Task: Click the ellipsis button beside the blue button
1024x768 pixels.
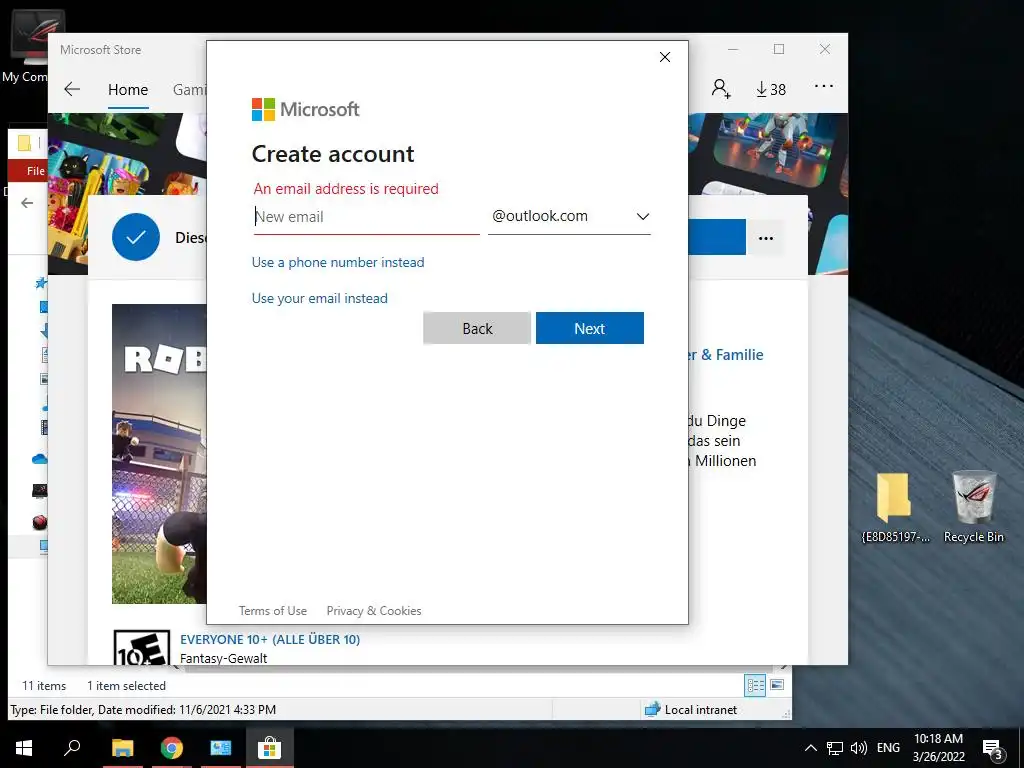Action: tap(765, 238)
